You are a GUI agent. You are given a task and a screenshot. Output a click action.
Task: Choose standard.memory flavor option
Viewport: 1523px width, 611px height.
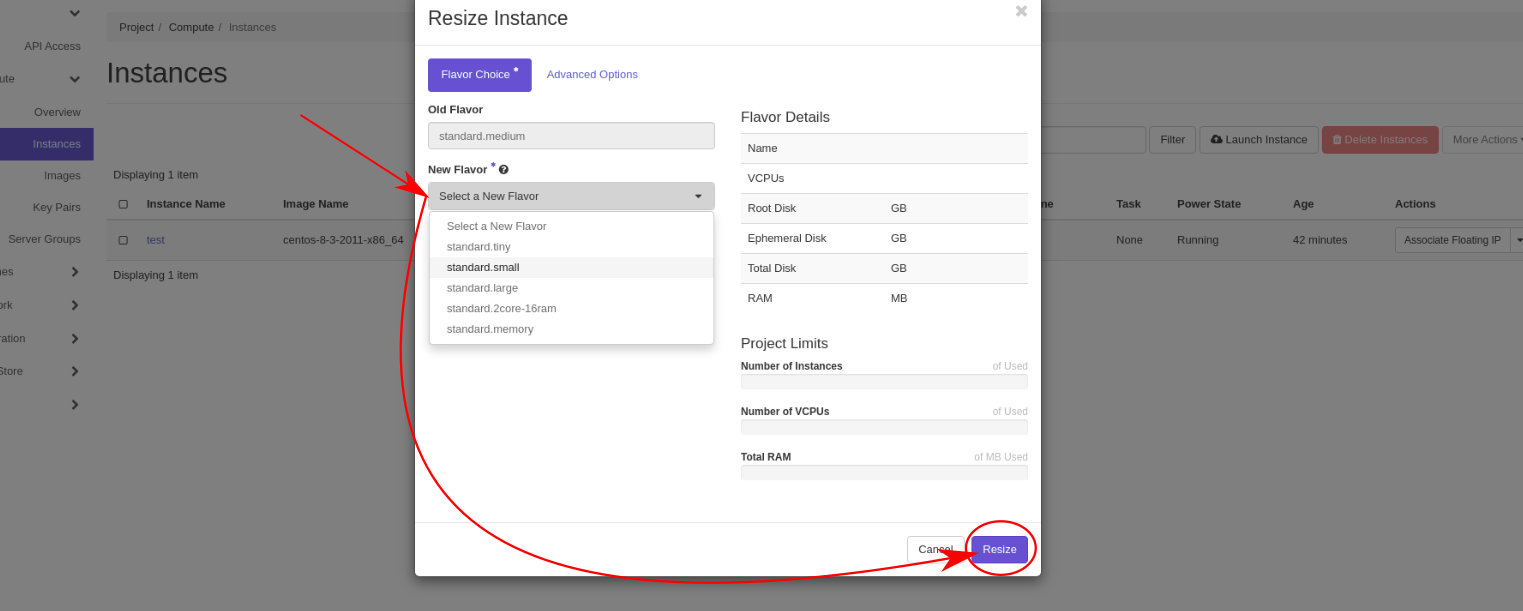click(490, 329)
